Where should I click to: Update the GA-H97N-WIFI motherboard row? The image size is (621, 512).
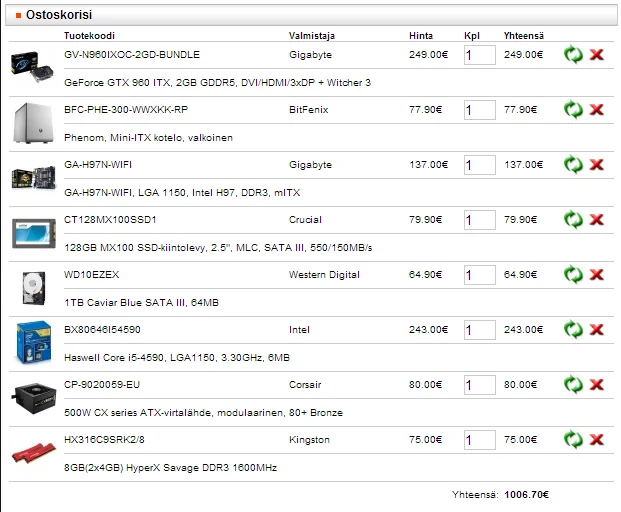[x=573, y=164]
